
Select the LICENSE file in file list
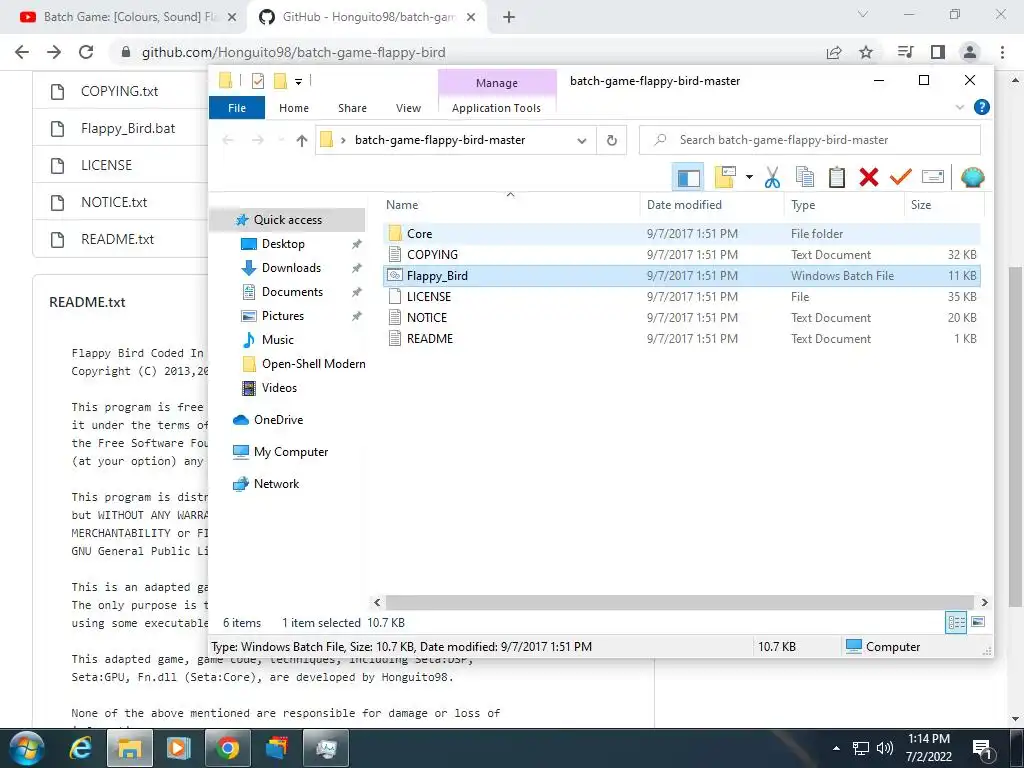pyautogui.click(x=682, y=296)
